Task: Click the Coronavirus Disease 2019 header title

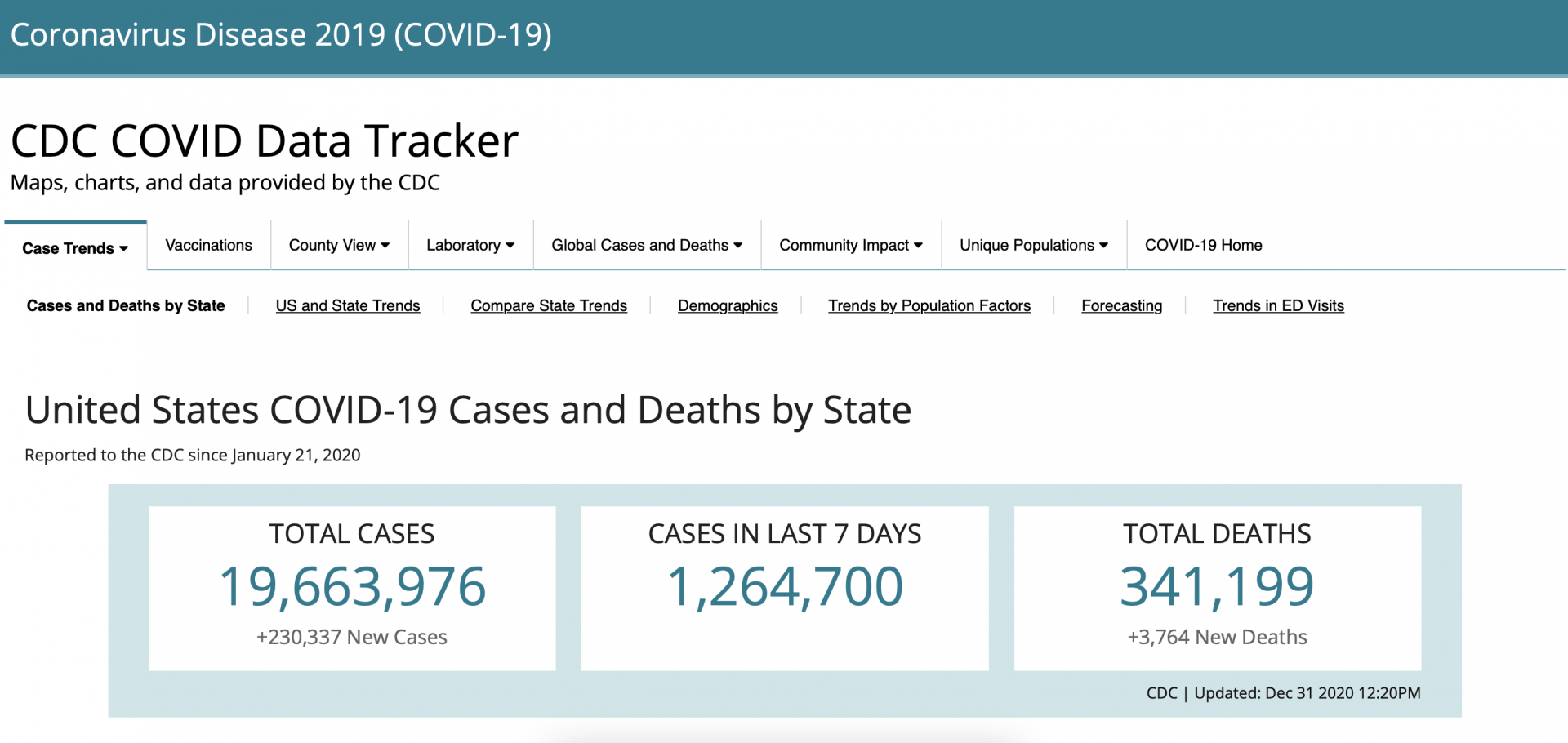Action: [281, 35]
